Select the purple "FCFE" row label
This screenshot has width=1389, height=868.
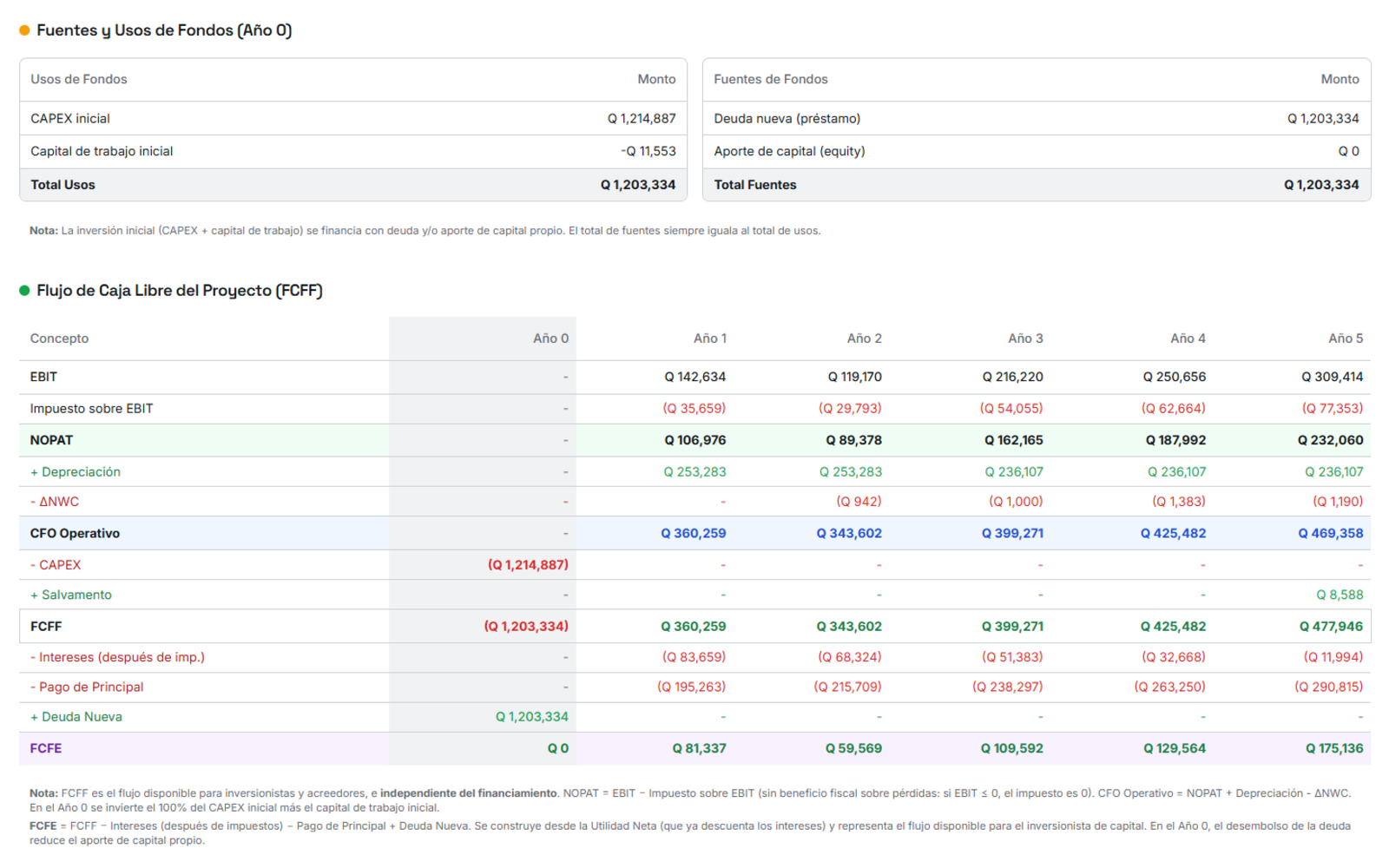[46, 748]
